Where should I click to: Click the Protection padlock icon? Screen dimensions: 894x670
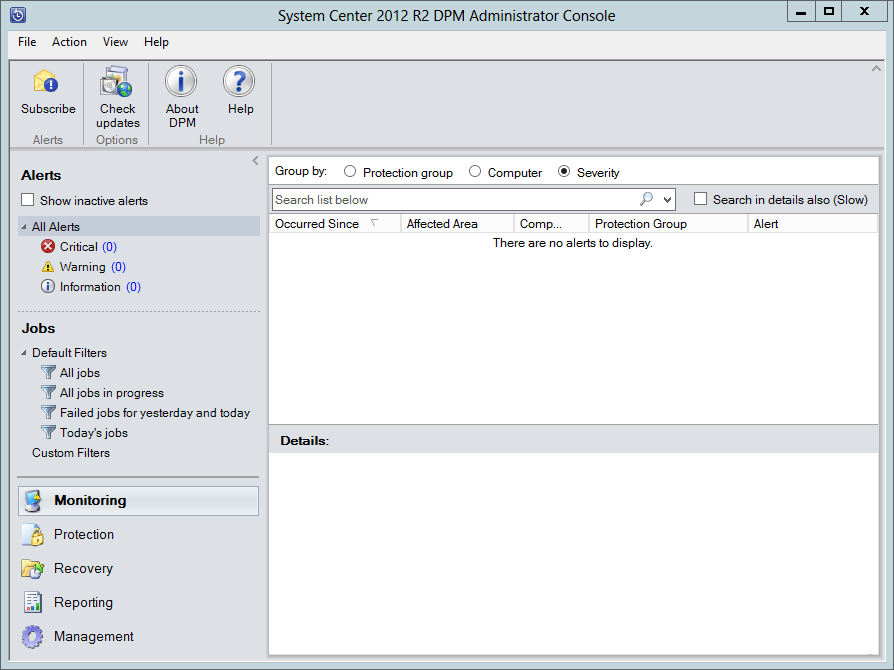[x=33, y=534]
